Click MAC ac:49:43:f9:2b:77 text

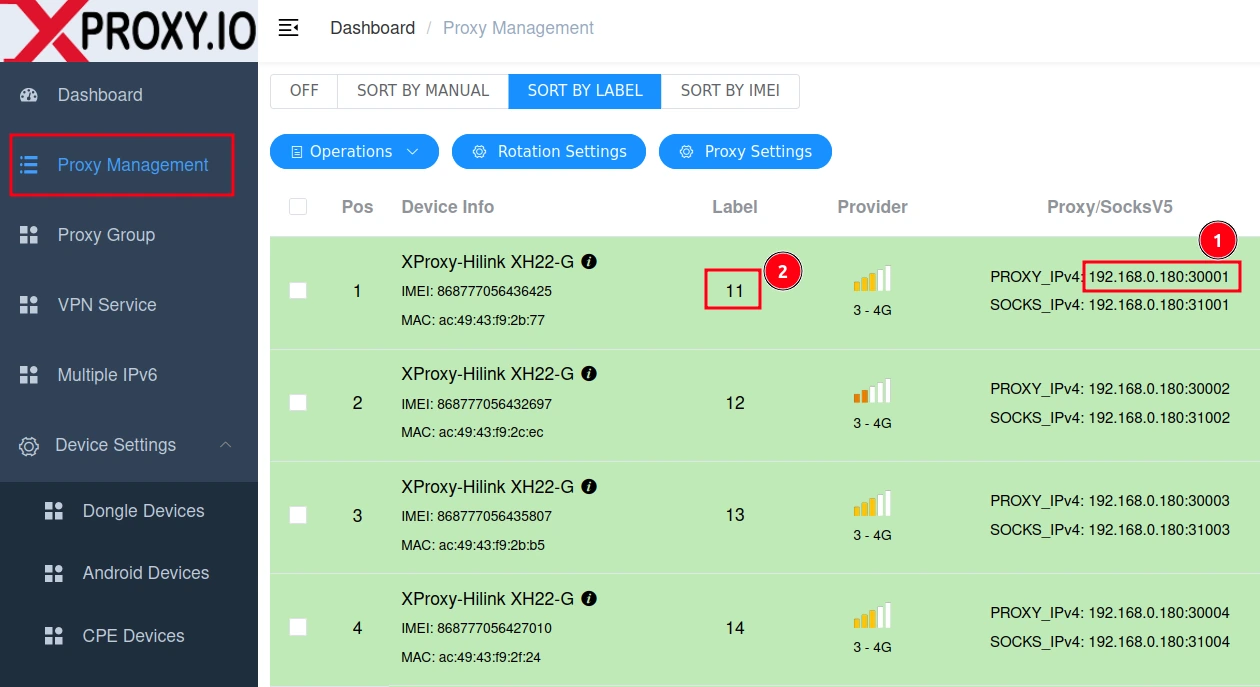pyautogui.click(x=472, y=321)
